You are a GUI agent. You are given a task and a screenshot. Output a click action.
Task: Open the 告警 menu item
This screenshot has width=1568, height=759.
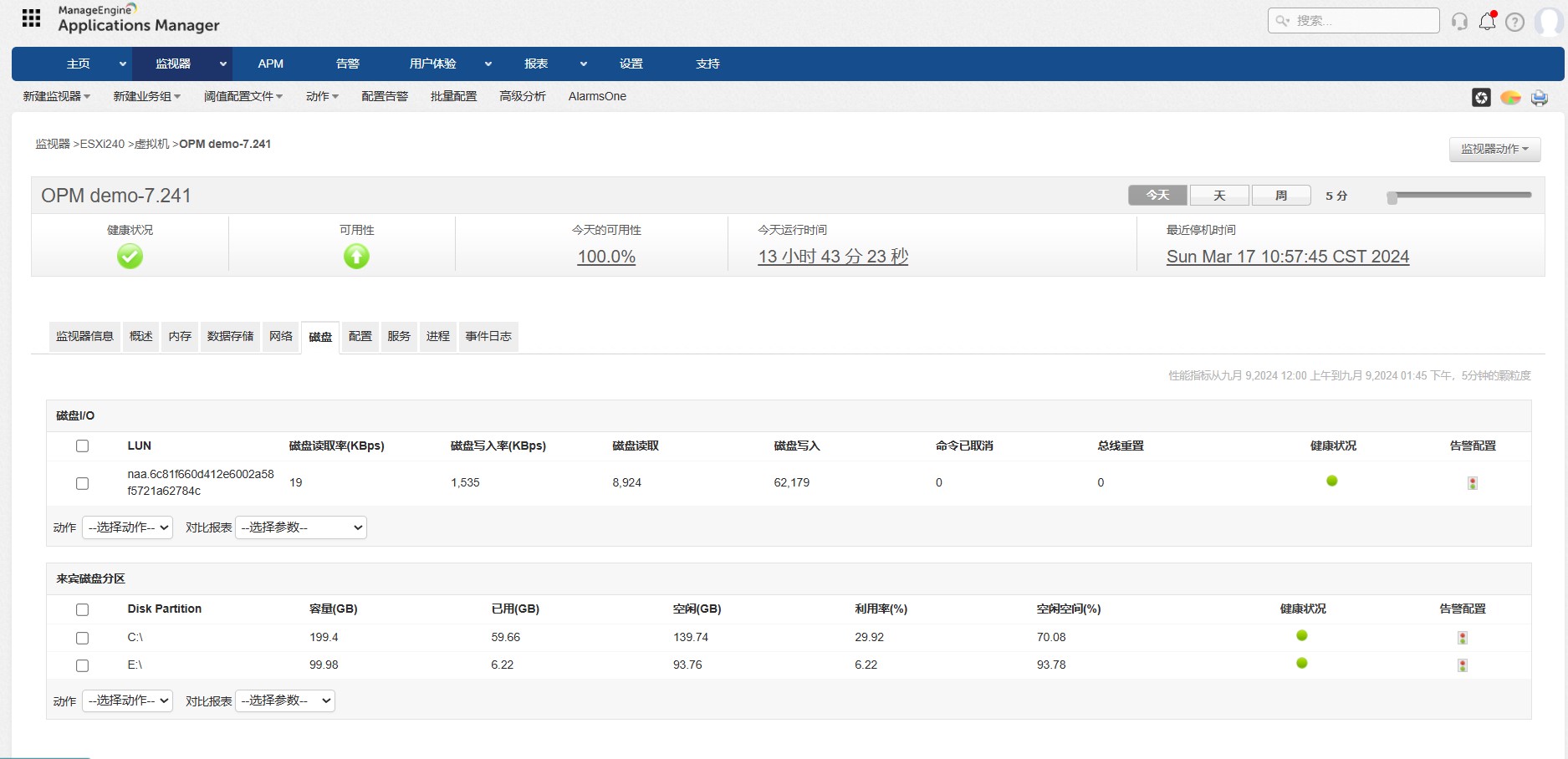click(347, 64)
